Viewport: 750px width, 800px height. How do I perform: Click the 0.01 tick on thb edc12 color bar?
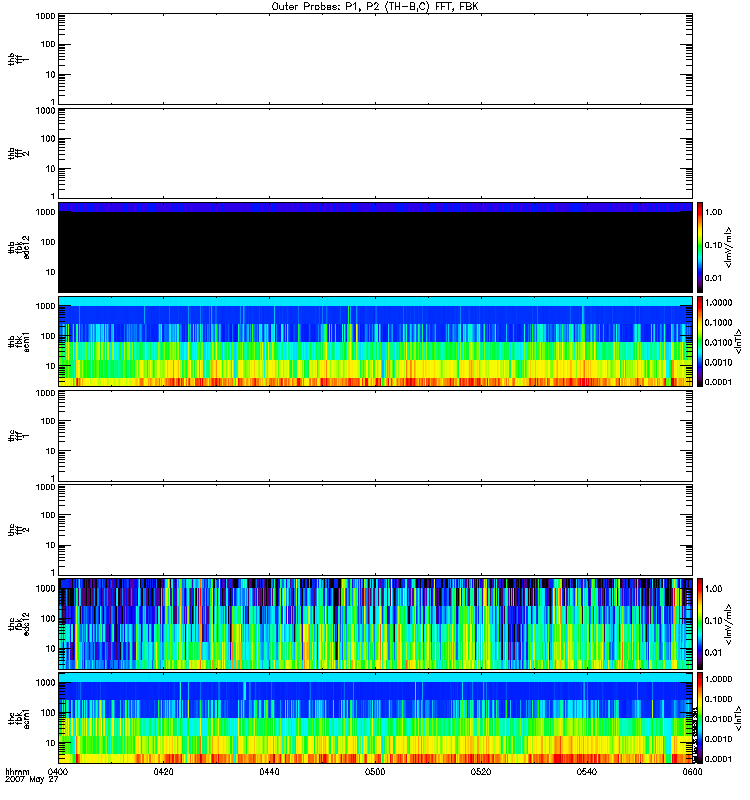pyautogui.click(x=713, y=278)
